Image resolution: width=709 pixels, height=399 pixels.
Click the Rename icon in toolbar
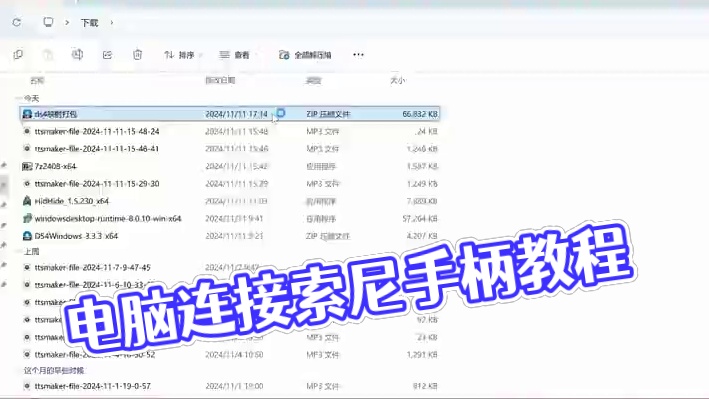(x=77, y=54)
